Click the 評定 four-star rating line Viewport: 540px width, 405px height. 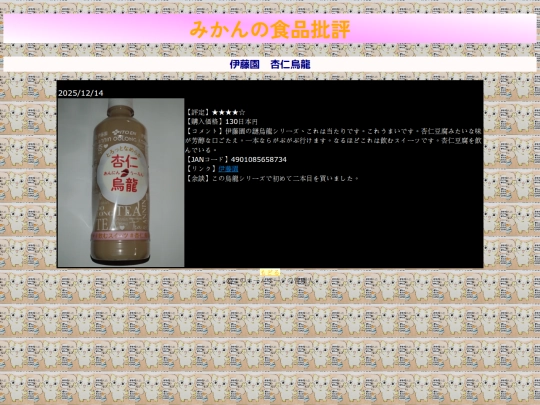tap(215, 112)
